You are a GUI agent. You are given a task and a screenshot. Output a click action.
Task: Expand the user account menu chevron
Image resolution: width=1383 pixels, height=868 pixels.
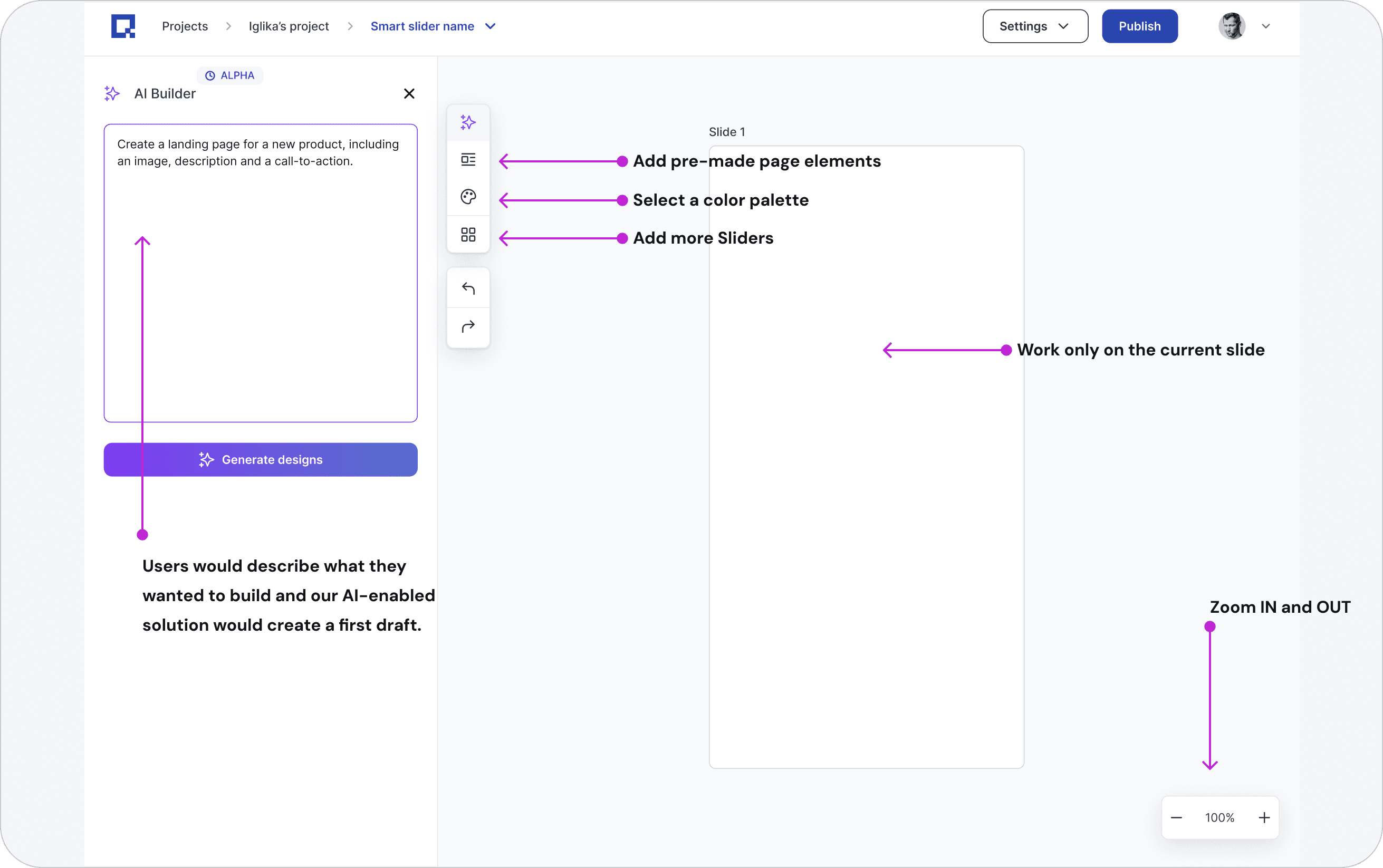coord(1265,26)
